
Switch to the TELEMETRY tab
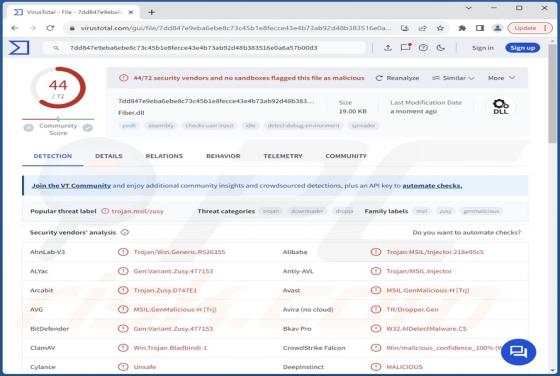tap(283, 156)
